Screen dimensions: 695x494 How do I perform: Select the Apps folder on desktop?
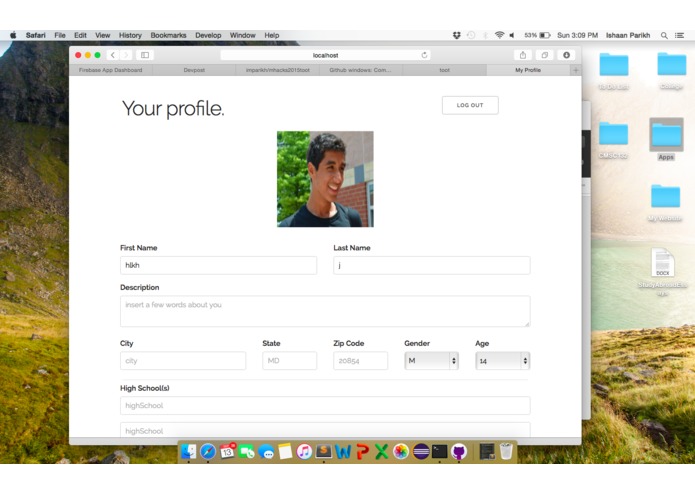tap(666, 140)
